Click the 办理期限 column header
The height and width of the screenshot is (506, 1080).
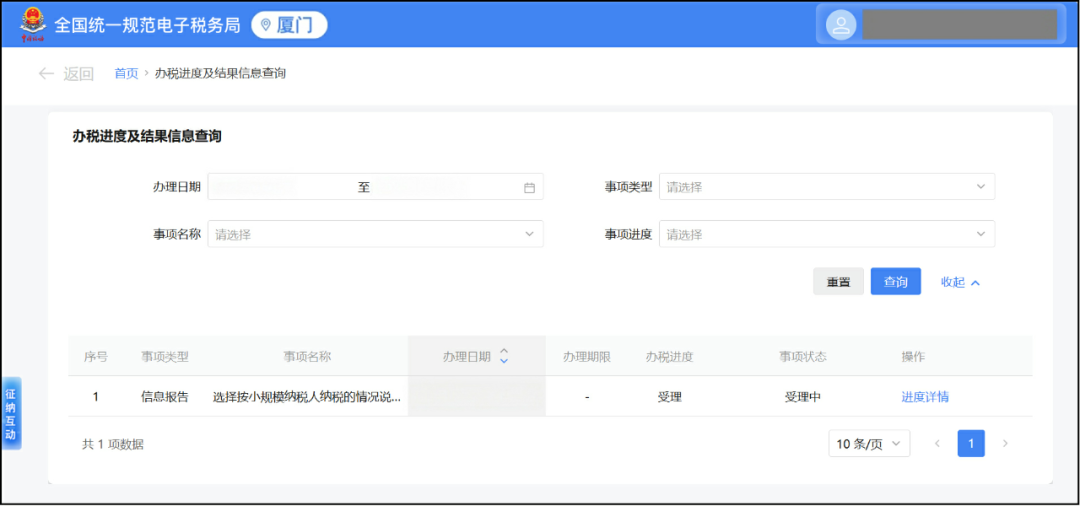tap(587, 357)
